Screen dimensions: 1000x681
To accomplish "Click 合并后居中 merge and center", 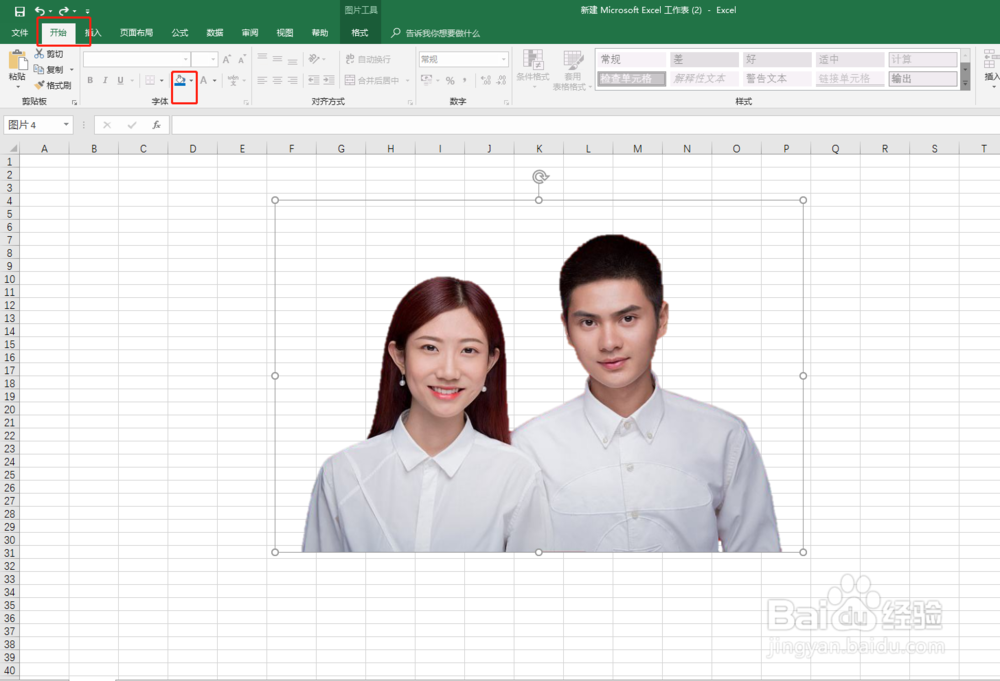I will 372,80.
